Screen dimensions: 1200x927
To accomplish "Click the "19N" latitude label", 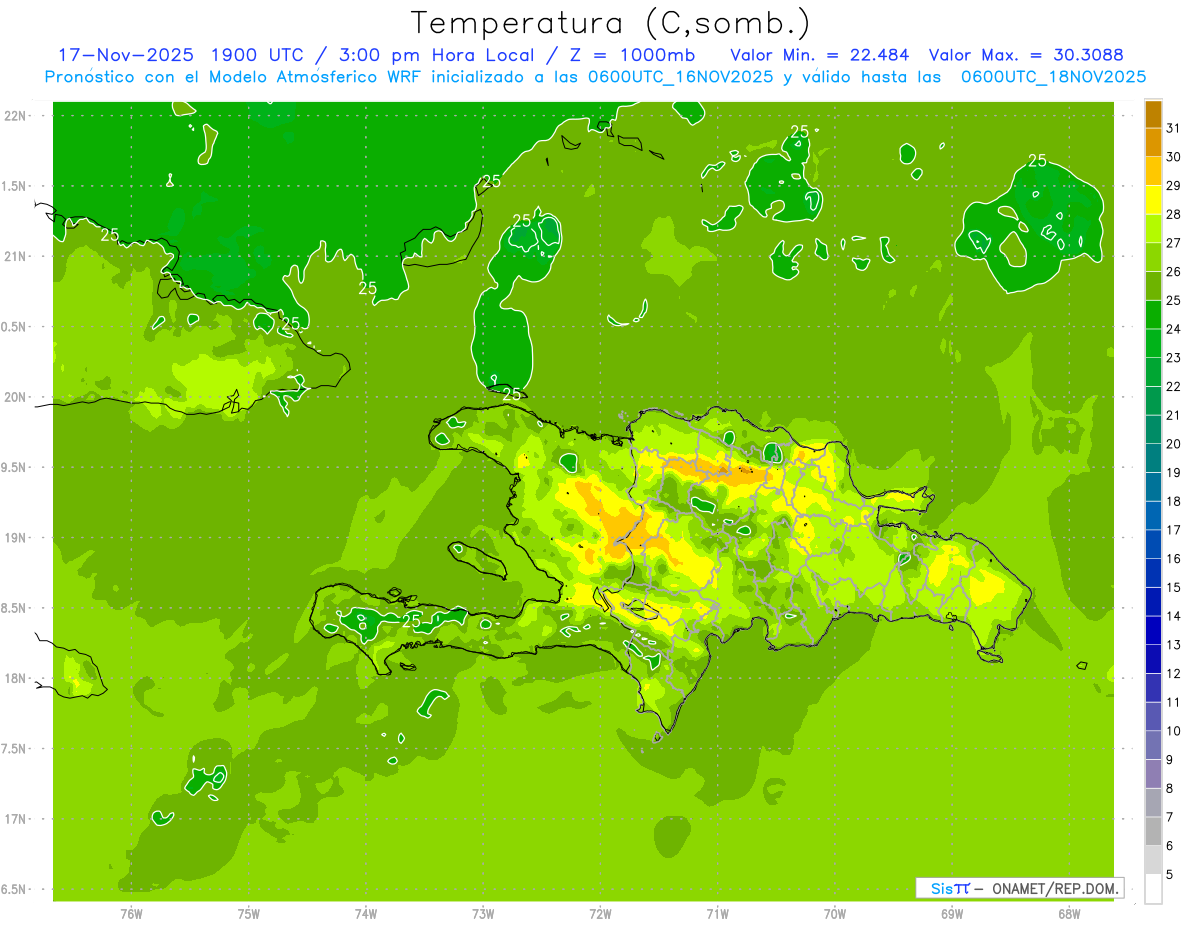I will 15,538.
